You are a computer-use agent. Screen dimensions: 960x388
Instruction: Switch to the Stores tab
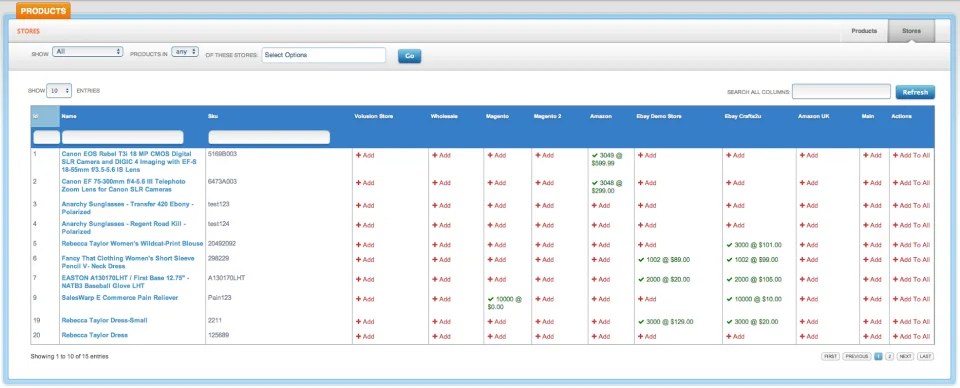point(911,31)
